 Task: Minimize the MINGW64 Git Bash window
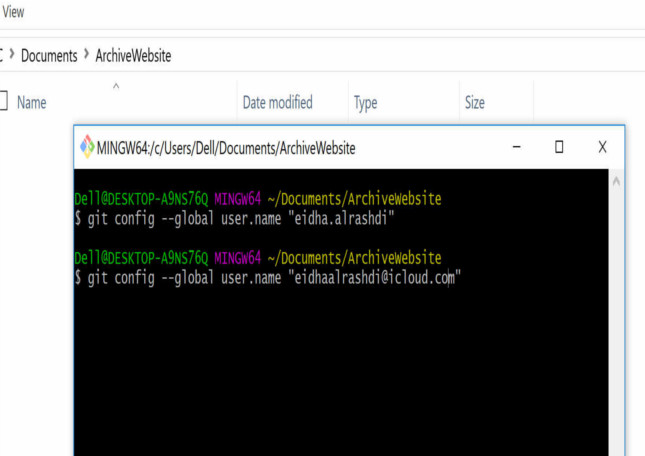(x=517, y=147)
